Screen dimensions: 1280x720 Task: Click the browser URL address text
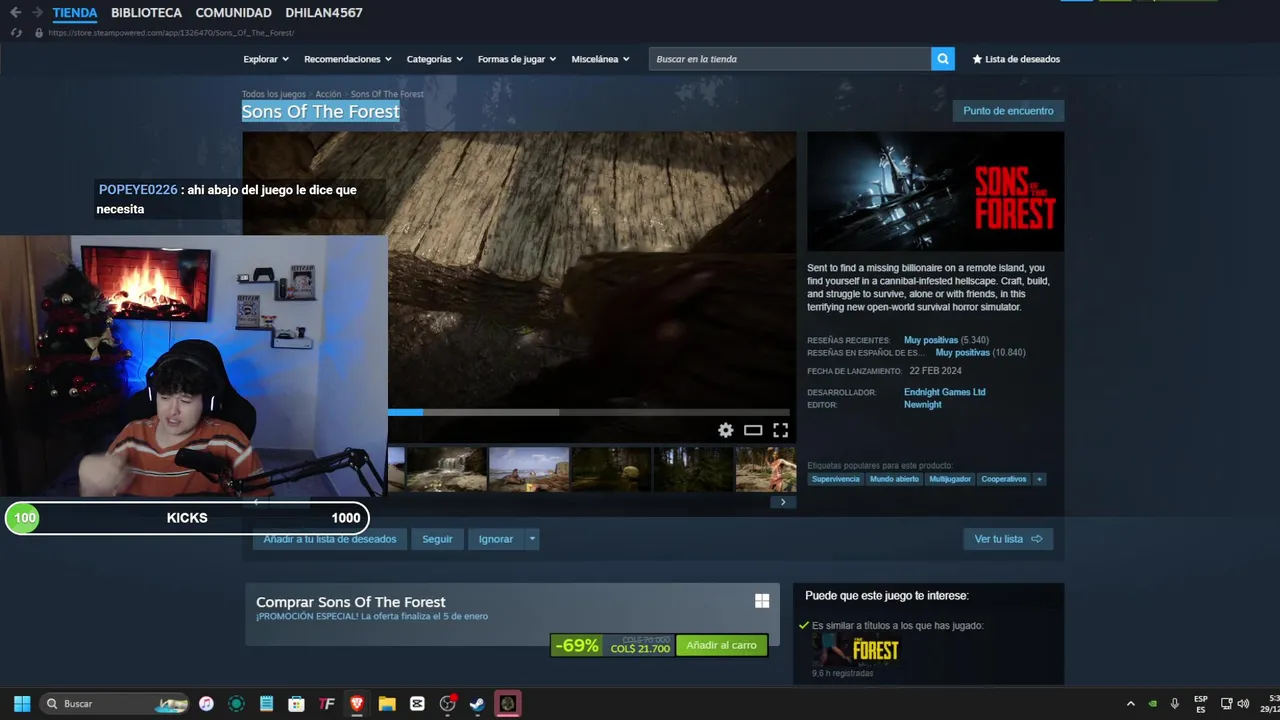pos(171,33)
